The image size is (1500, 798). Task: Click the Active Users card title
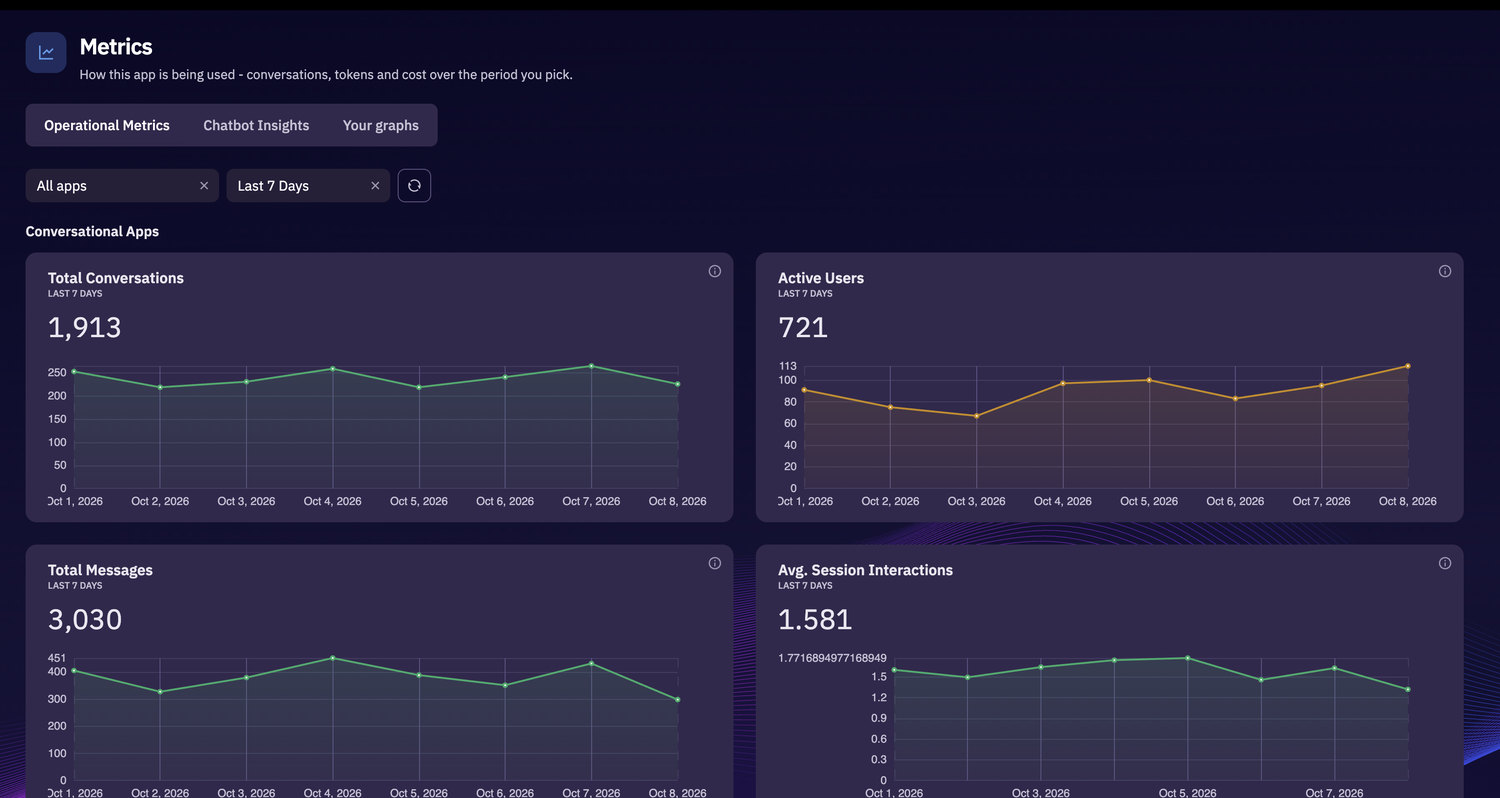click(821, 278)
